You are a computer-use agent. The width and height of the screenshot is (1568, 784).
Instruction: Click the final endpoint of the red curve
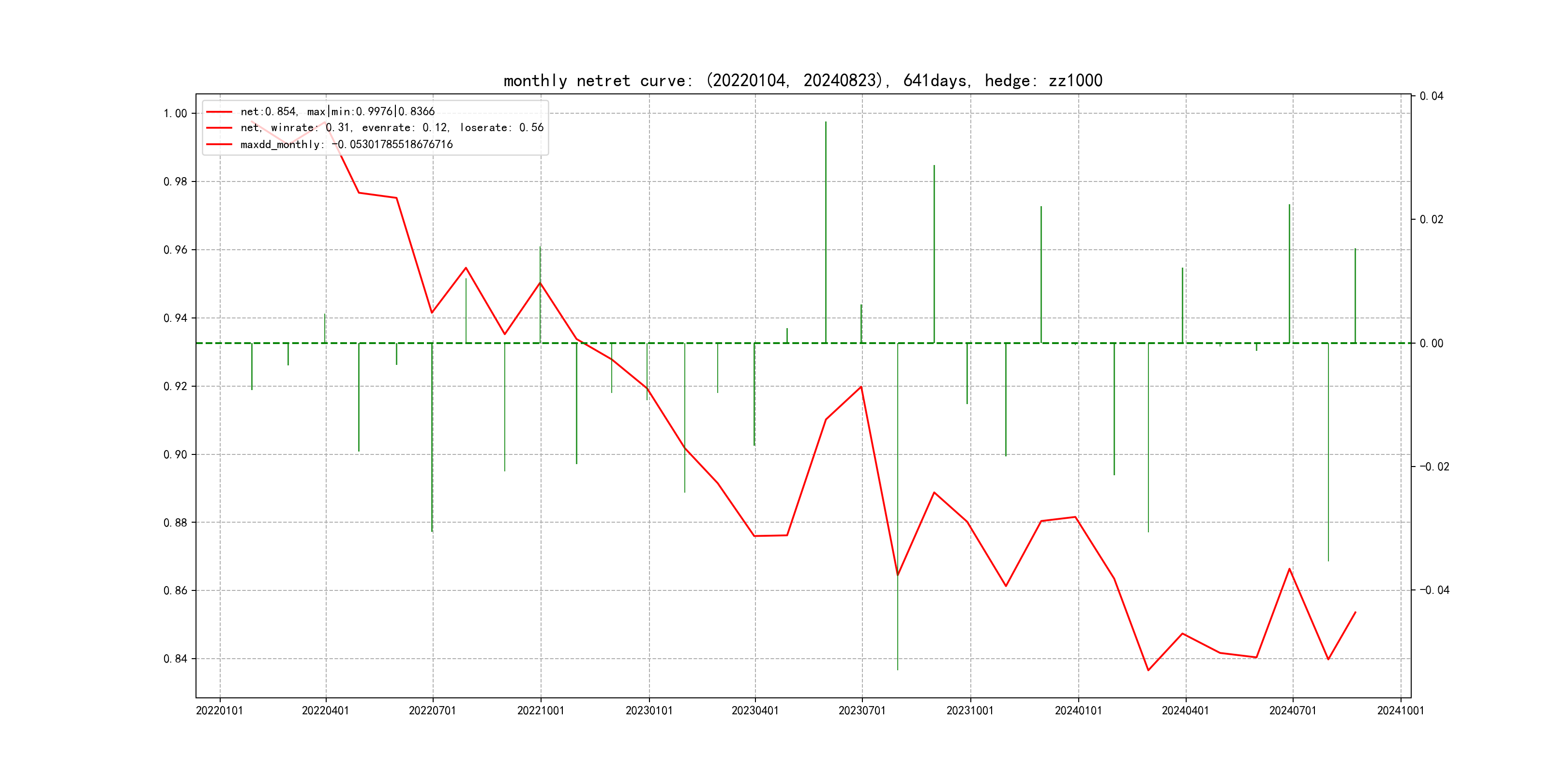1356,612
